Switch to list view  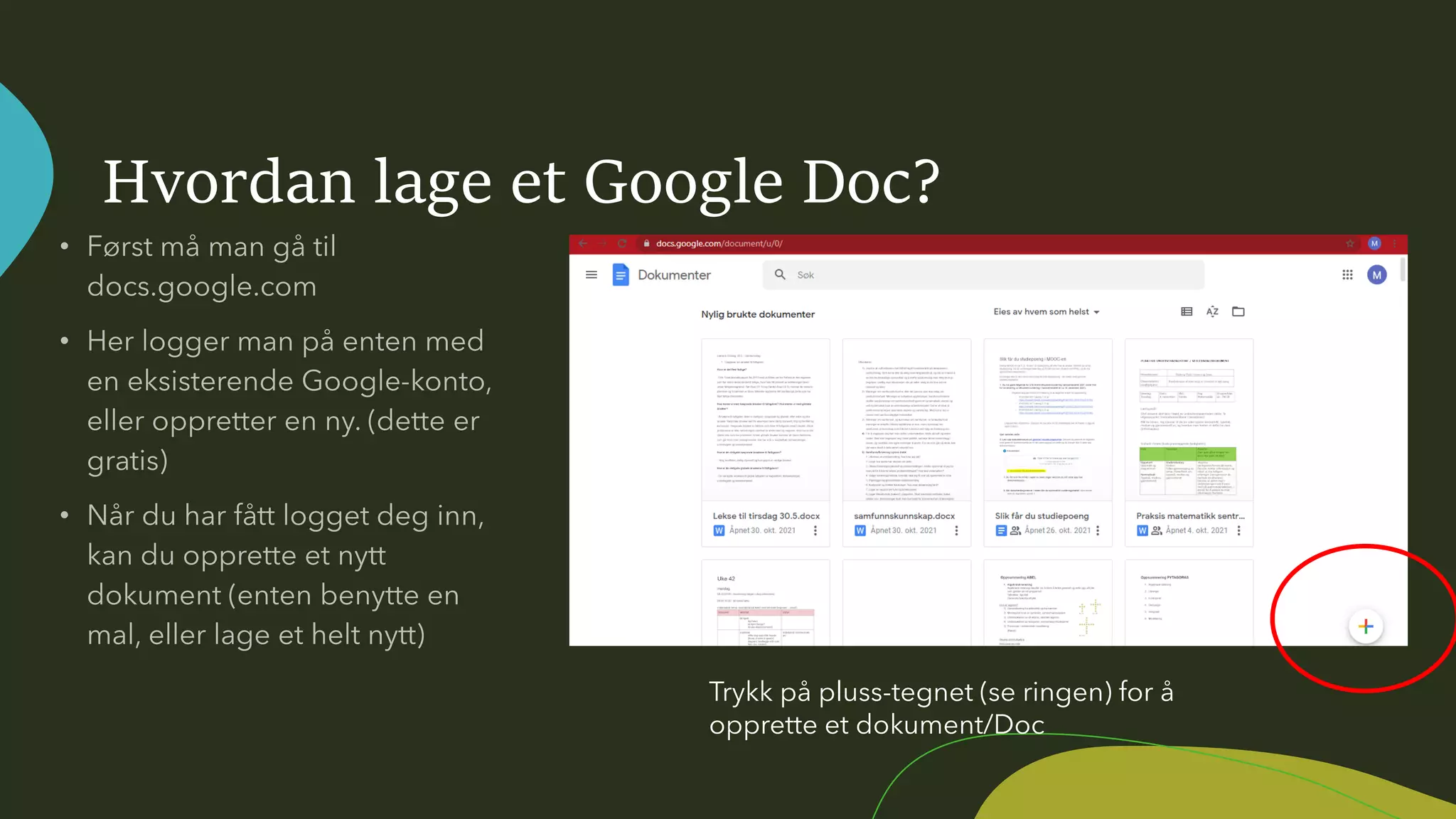(1187, 311)
